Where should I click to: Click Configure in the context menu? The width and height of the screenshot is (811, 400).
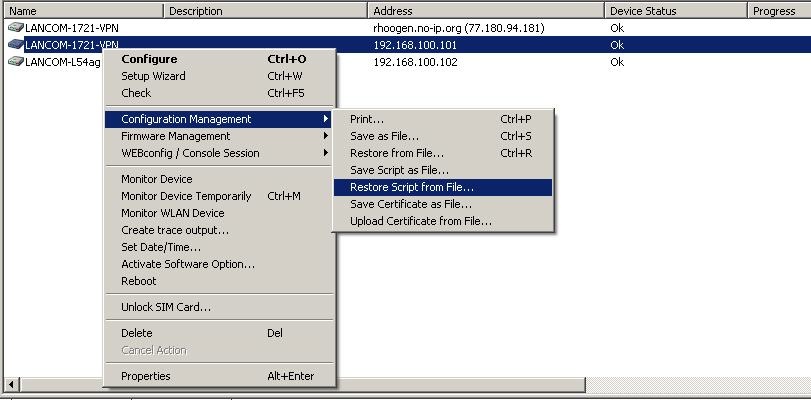point(149,59)
